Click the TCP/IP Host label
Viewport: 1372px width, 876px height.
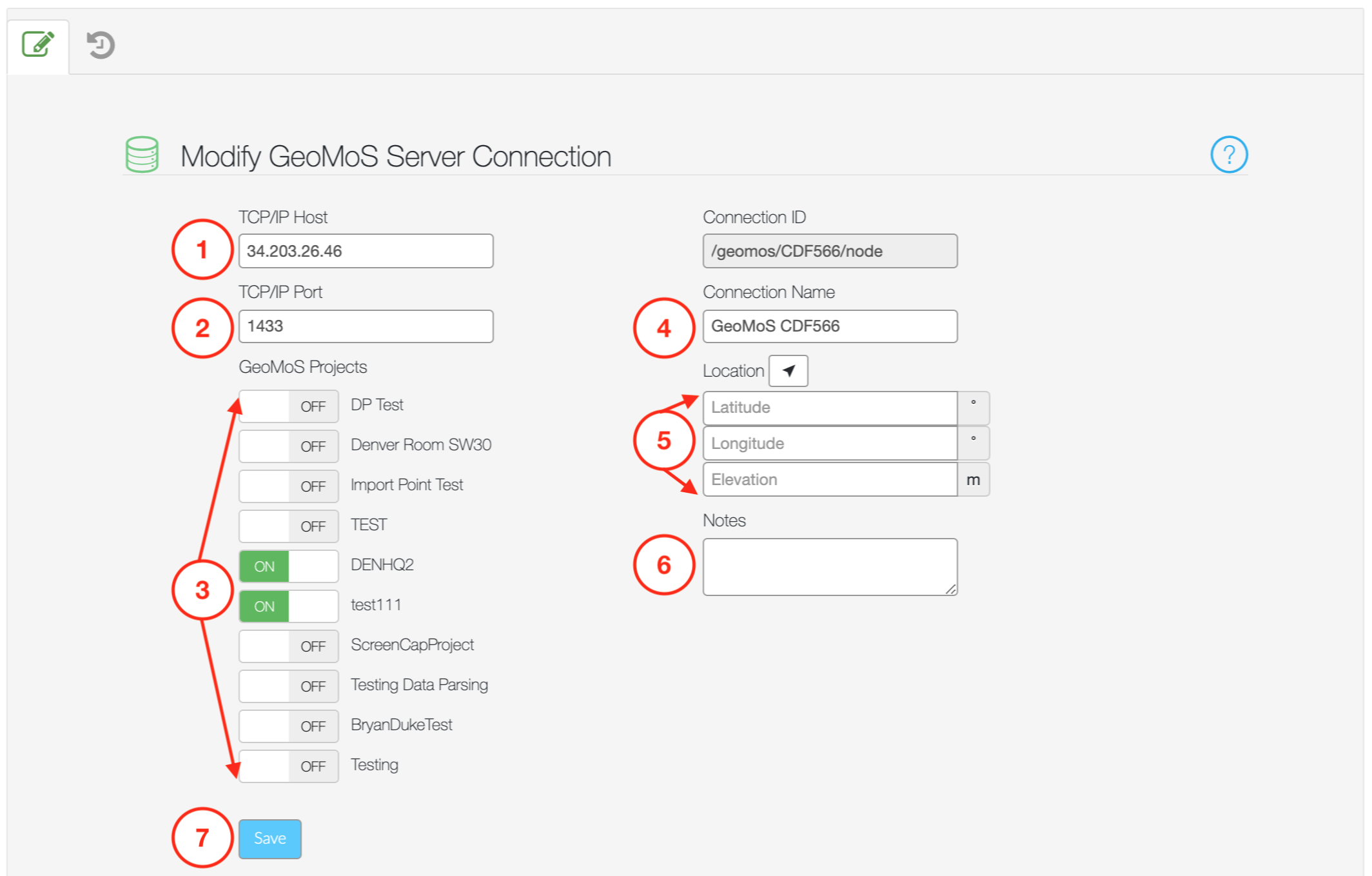point(283,217)
